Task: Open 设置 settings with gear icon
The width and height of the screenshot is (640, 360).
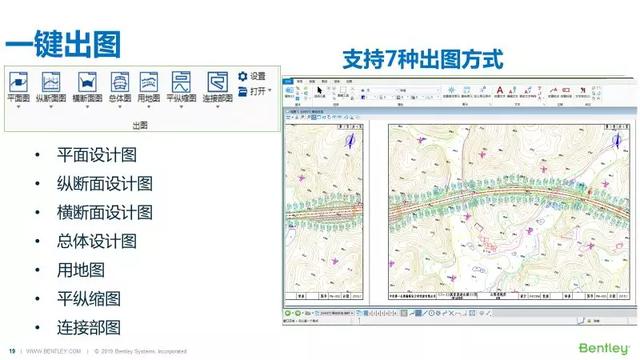Action: (x=252, y=76)
